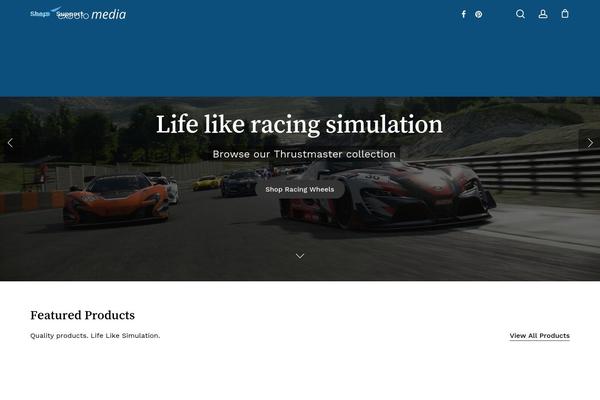Follow the View All Products link
The width and height of the screenshot is (600, 400).
(x=539, y=336)
